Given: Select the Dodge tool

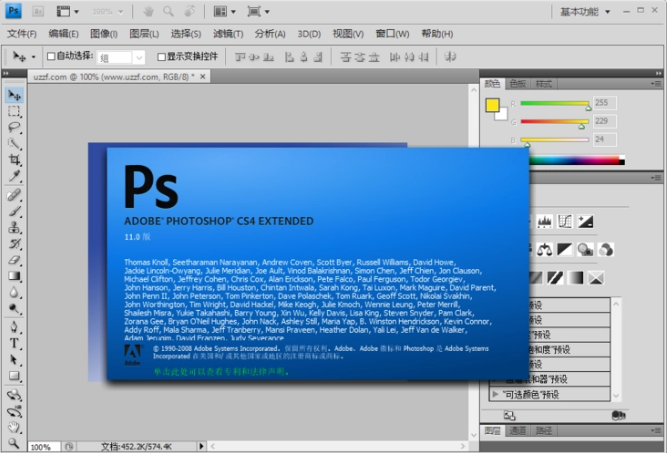Looking at the screenshot, I should pyautogui.click(x=14, y=309).
